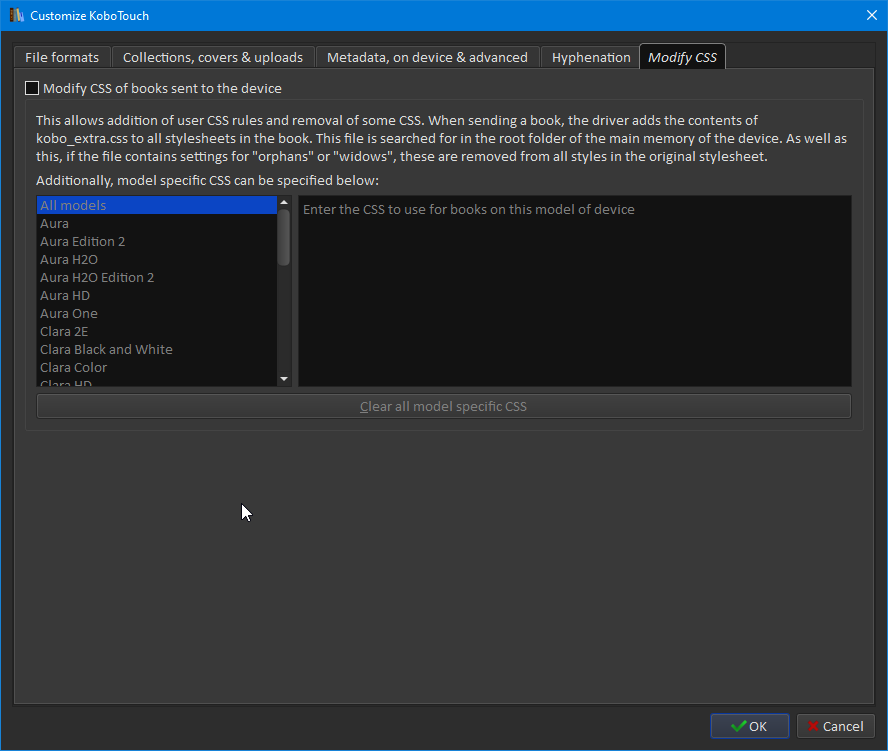This screenshot has width=888, height=751.
Task: Choose the Aura One model
Action: click(157, 313)
